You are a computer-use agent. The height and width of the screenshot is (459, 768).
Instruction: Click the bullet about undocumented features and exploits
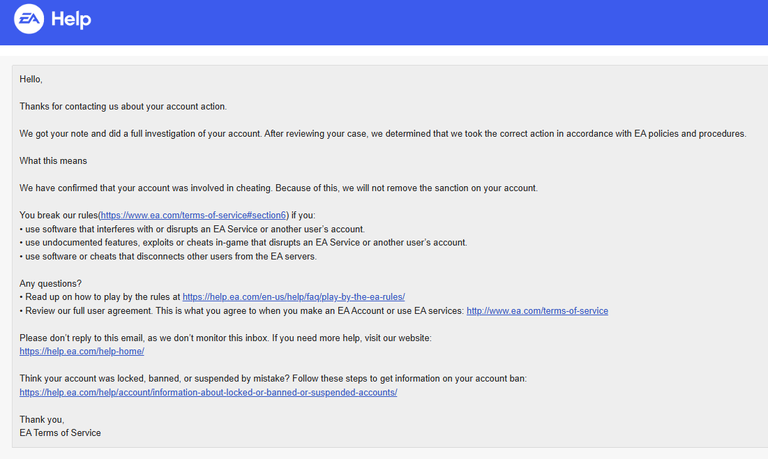point(243,243)
